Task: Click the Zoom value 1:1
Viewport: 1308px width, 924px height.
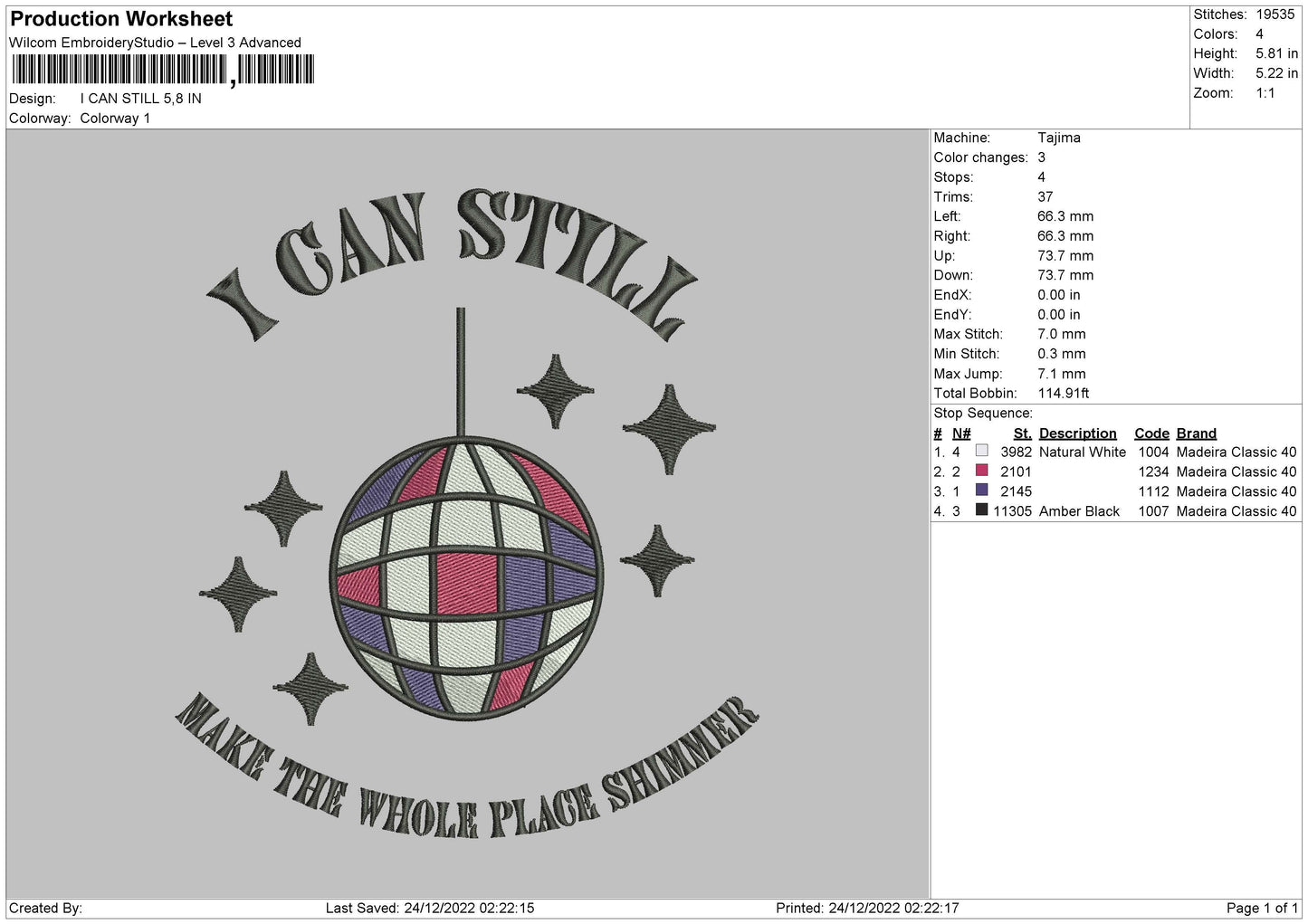Action: 1265,93
